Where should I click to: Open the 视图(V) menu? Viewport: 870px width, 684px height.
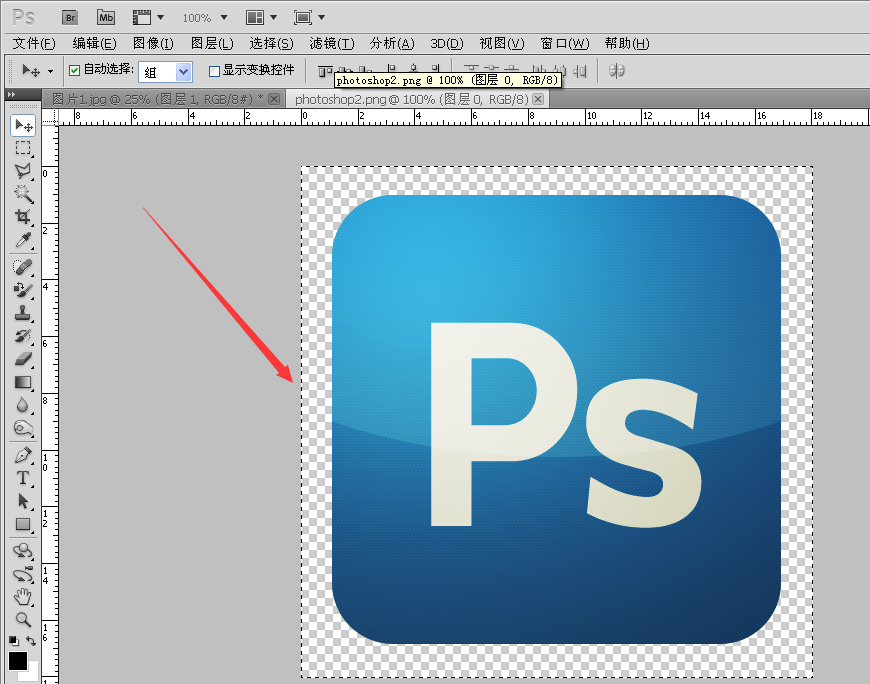pos(502,43)
